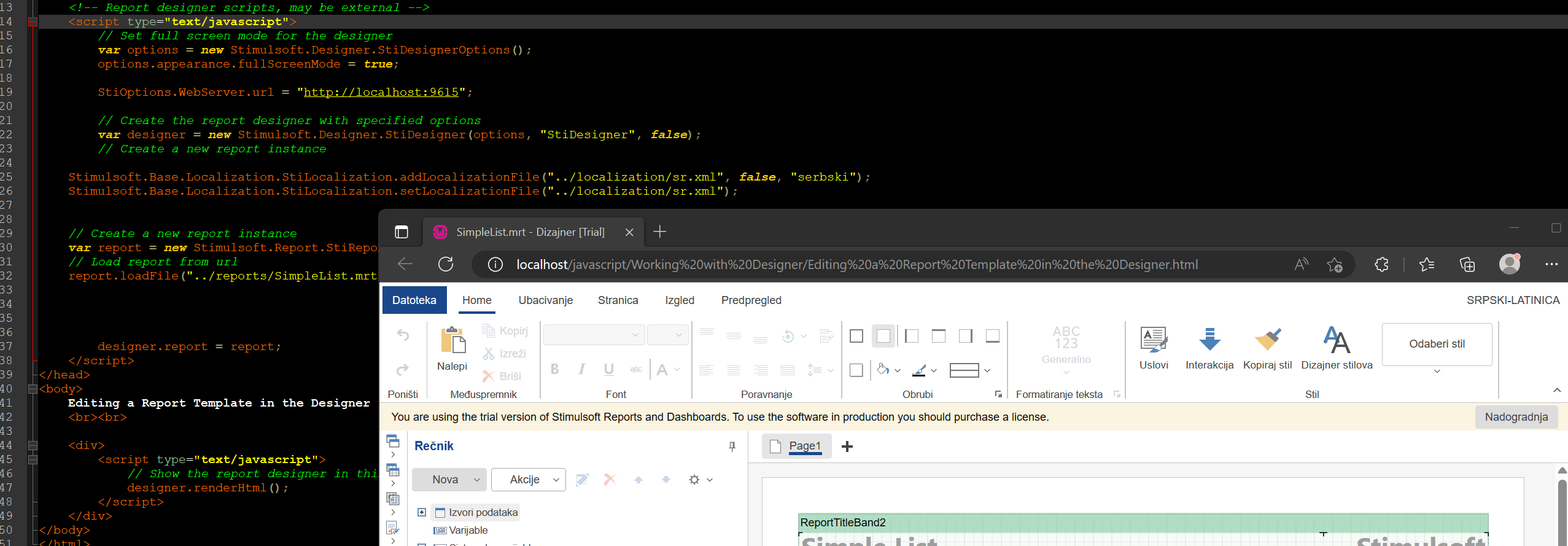Switch to Ubacivanje tab

(x=546, y=300)
